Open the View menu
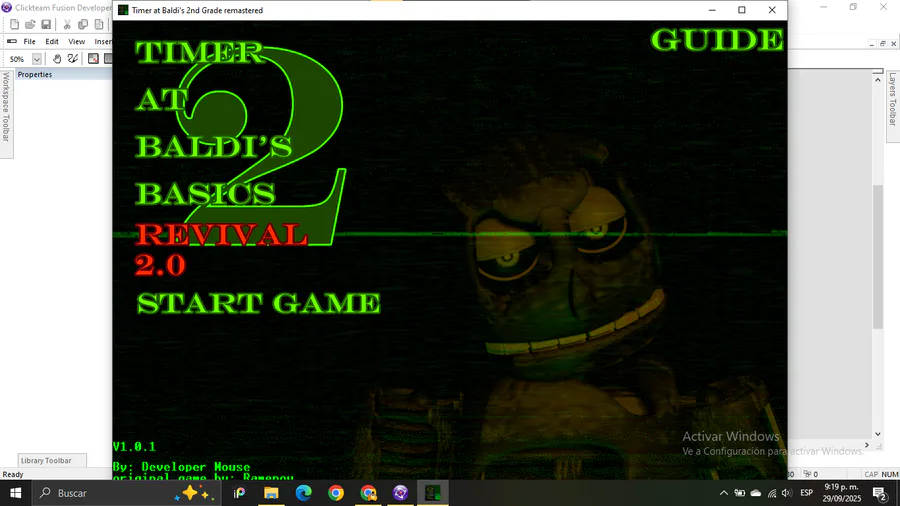This screenshot has width=900, height=506. coord(76,41)
